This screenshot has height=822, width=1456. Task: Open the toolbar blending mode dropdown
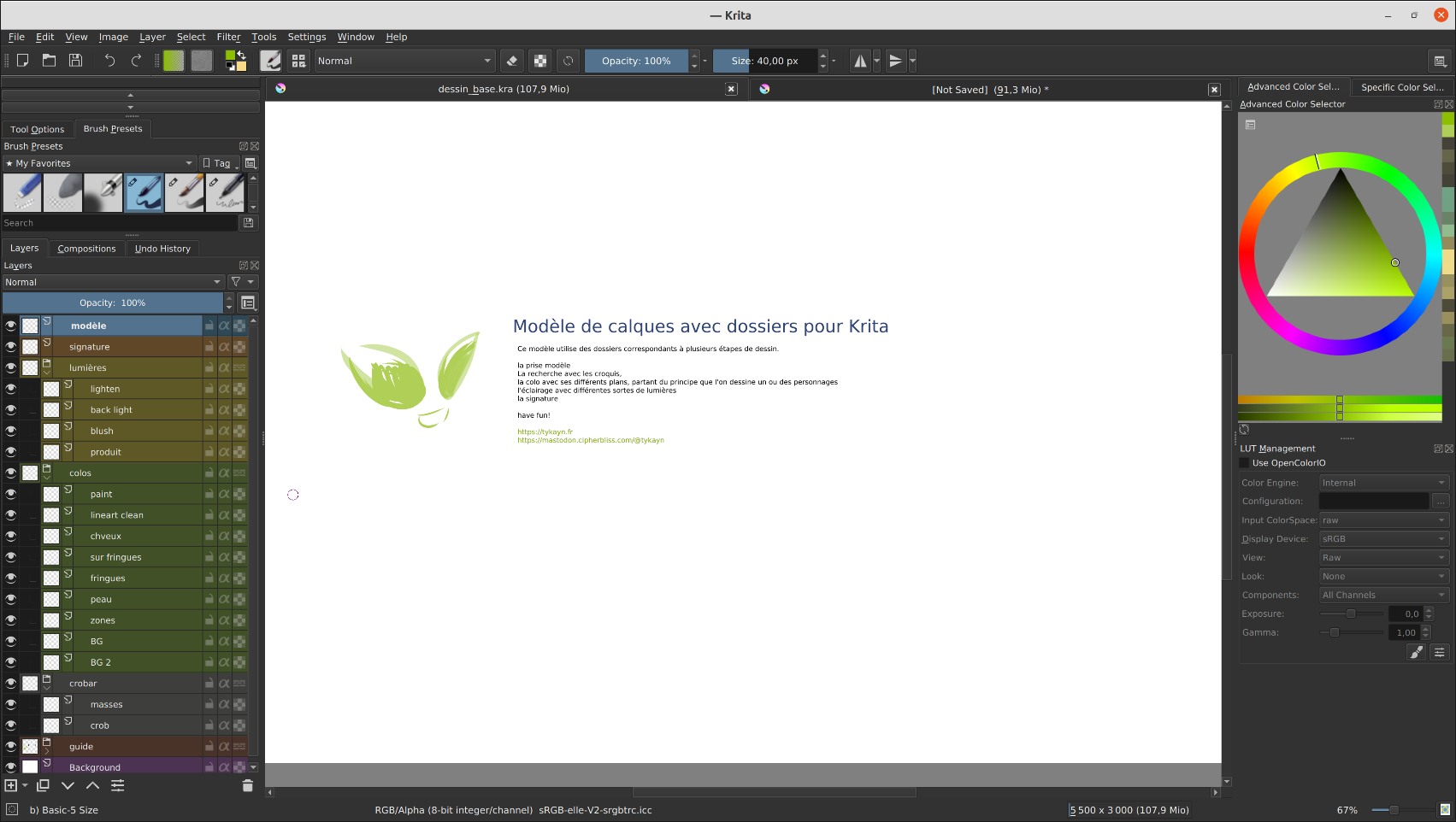coord(404,61)
